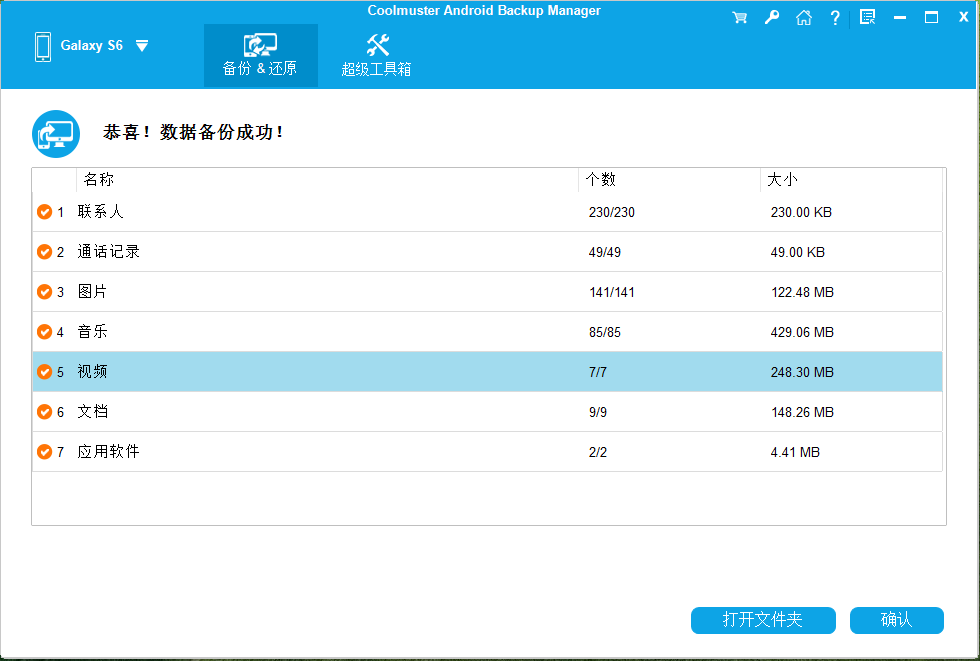
Task: Select the 应用软件 row name
Action: coord(108,452)
